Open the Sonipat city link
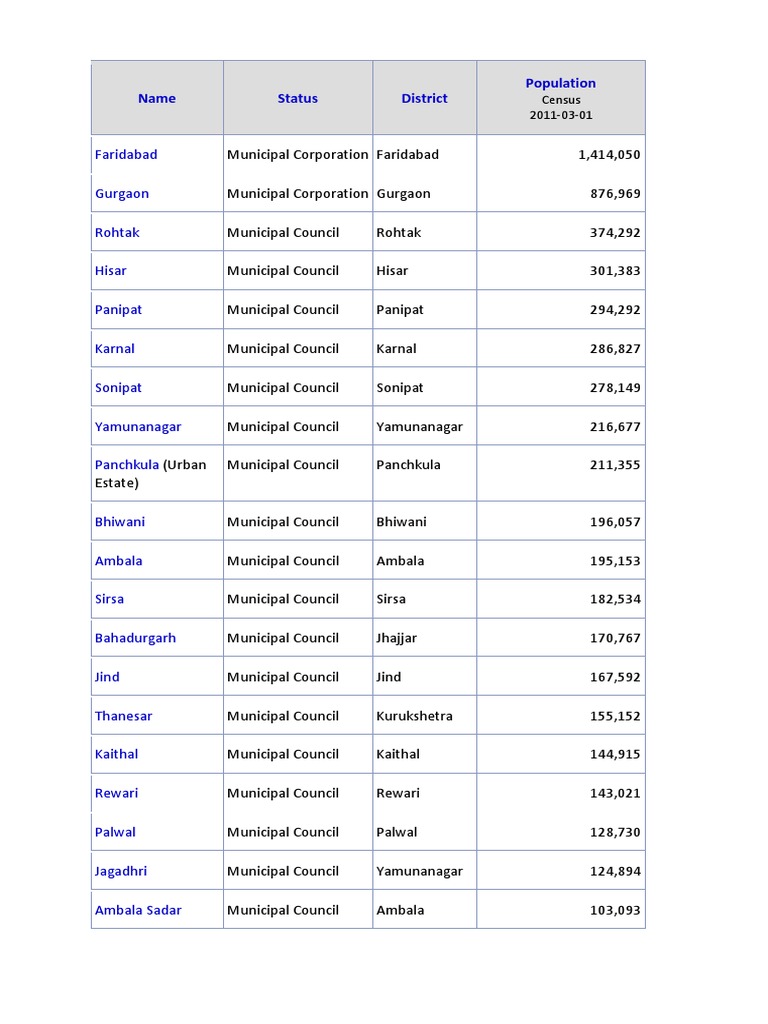 pos(118,388)
